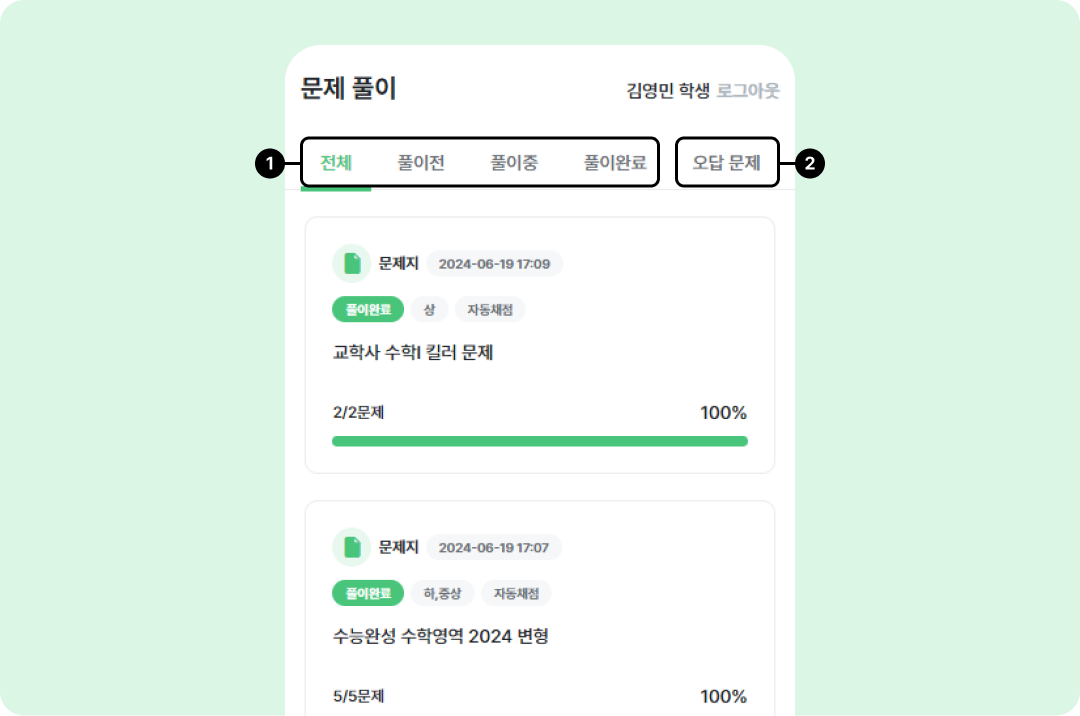Click the 하,중상 difficulty tag
The width and height of the screenshot is (1080, 716).
442,593
